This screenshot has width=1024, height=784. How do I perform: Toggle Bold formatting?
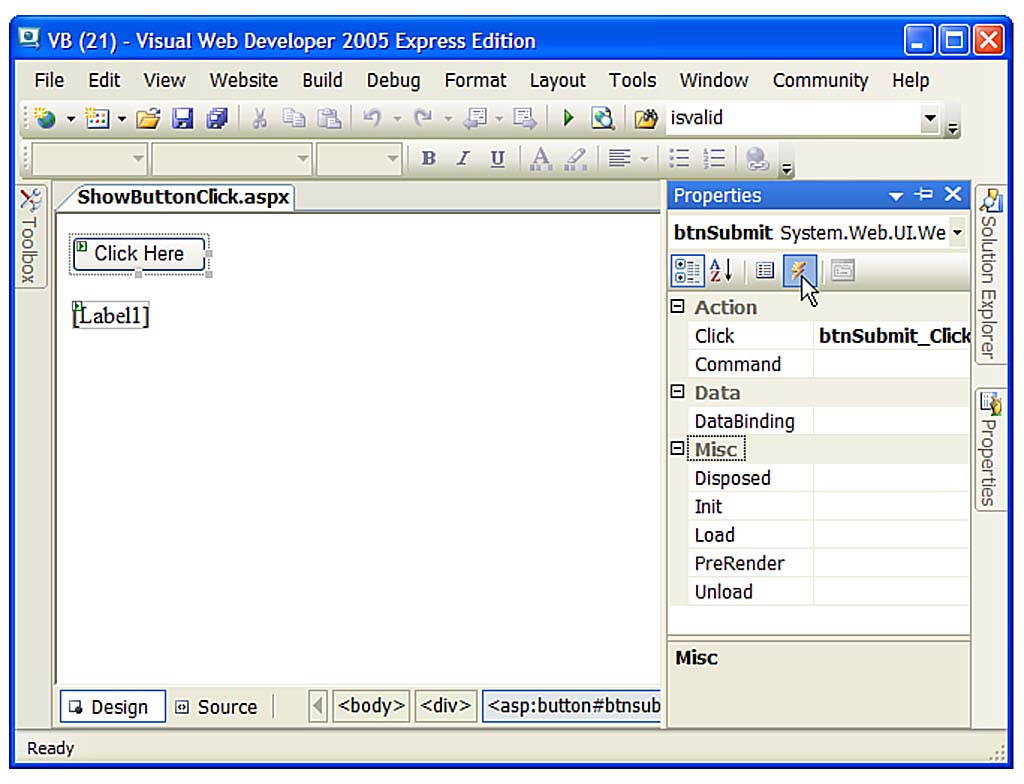(x=428, y=158)
